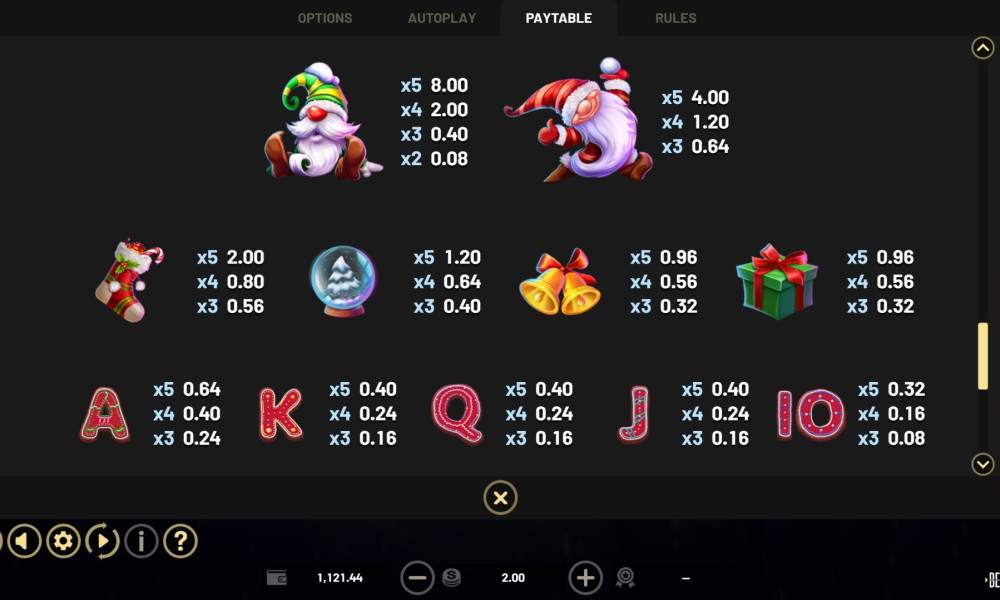
Task: Click the award ribbon win icon
Action: tap(625, 578)
